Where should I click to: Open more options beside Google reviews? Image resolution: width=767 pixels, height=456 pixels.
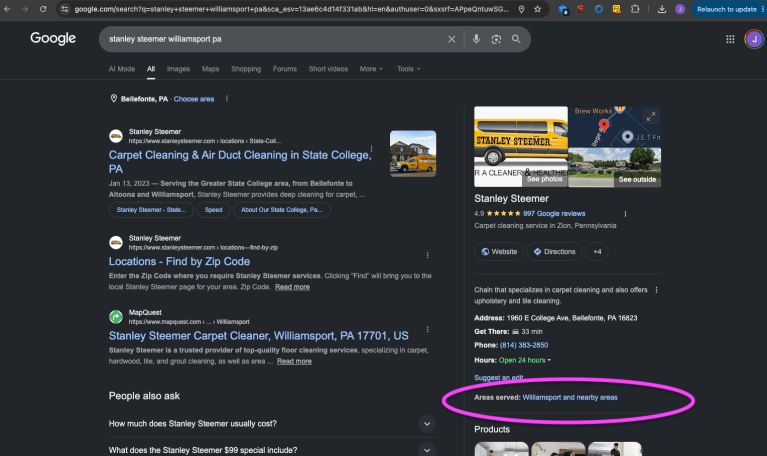[625, 214]
